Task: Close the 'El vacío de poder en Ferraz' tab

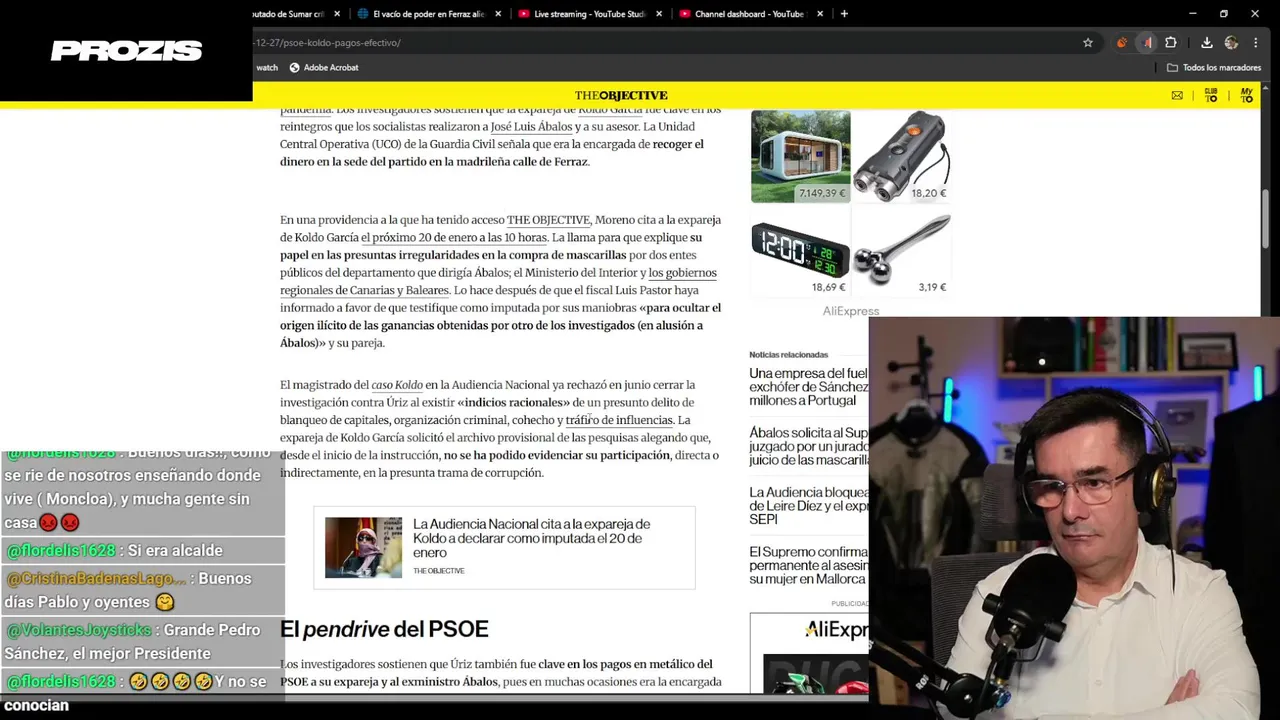Action: coord(498,14)
